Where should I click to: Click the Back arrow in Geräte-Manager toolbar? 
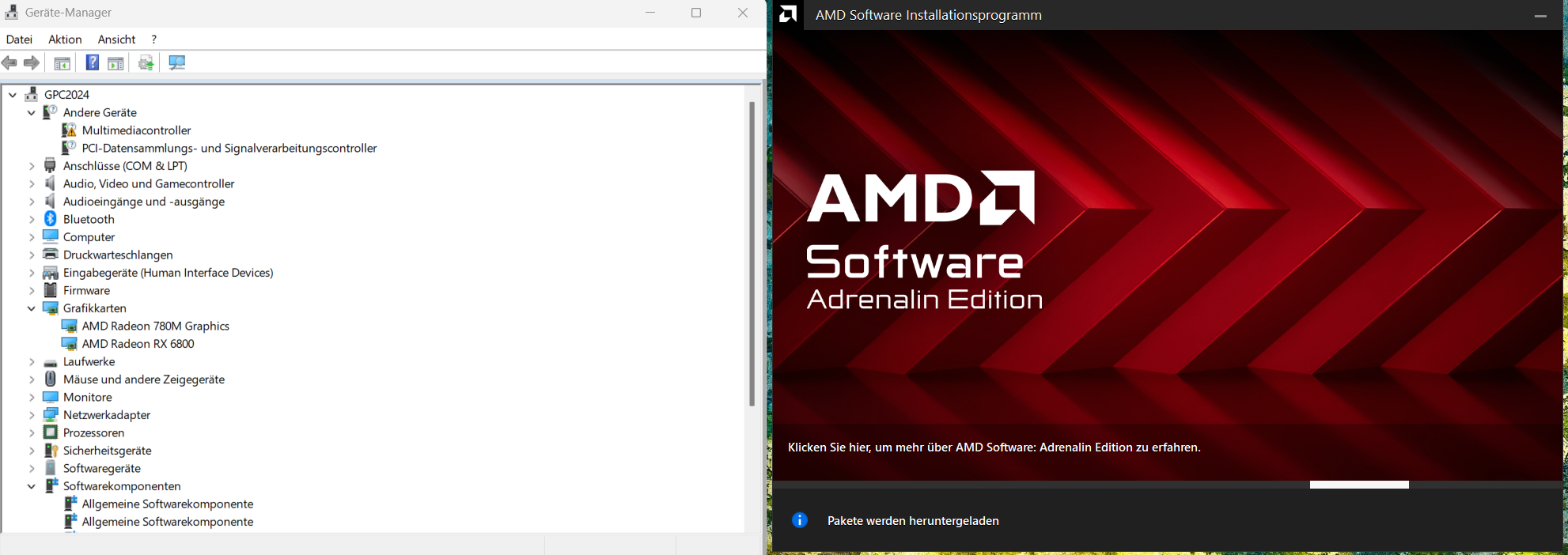[x=9, y=62]
